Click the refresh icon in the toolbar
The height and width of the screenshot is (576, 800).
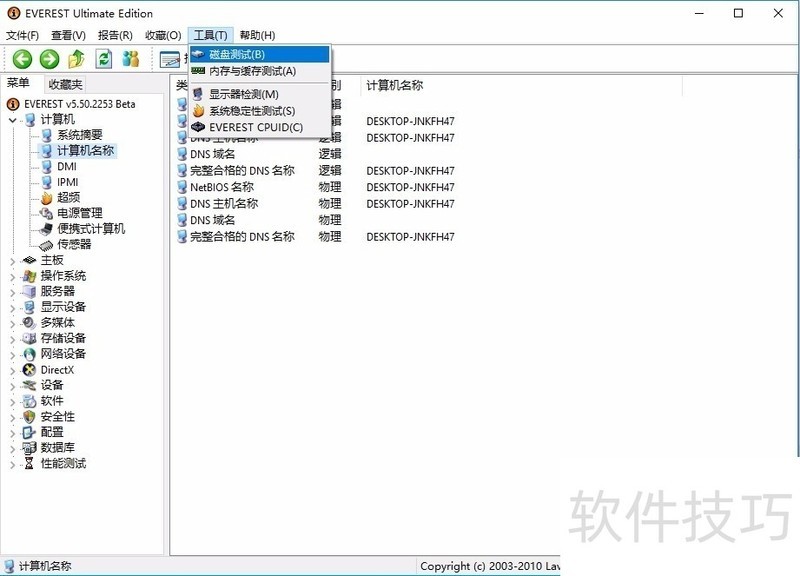[x=103, y=58]
